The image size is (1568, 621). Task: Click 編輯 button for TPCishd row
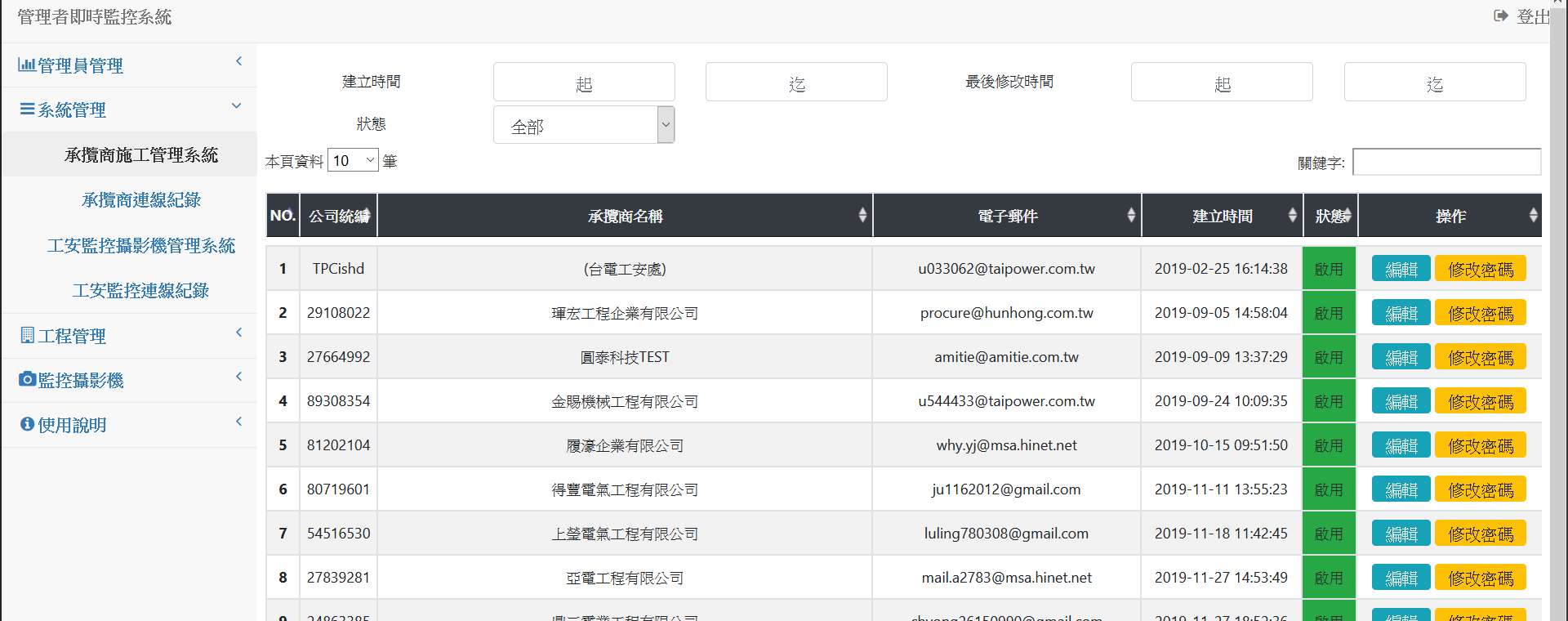click(1401, 269)
